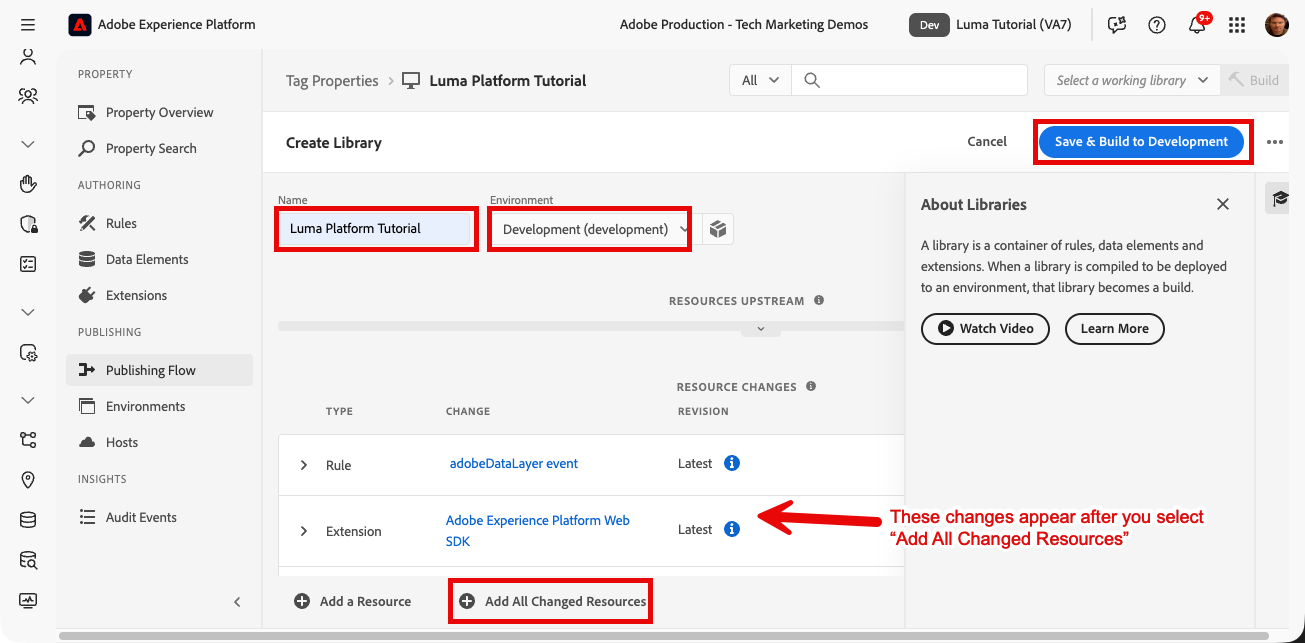
Task: Expand the second left rail section chevron
Action: pyautogui.click(x=28, y=312)
